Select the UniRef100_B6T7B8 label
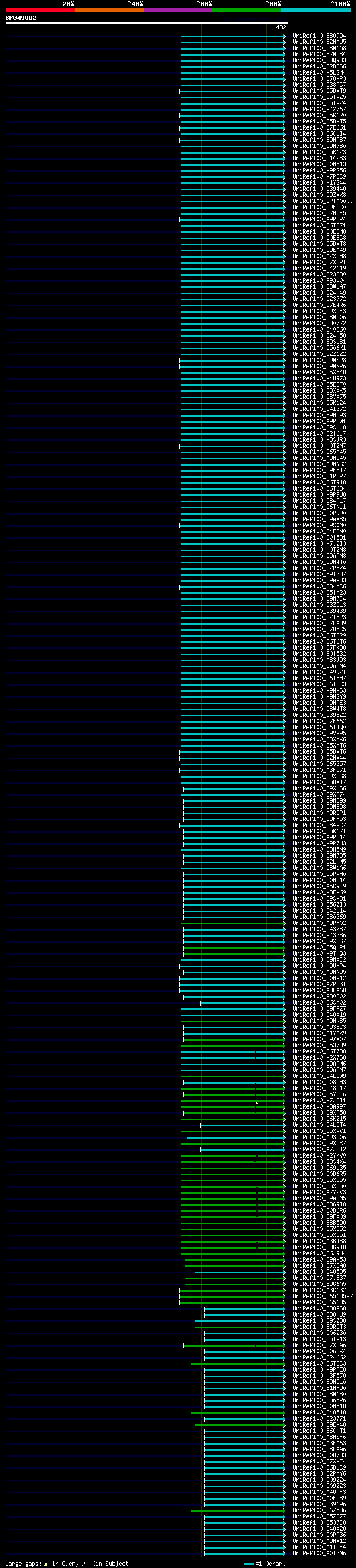356x1568 pixels. click(319, 1051)
